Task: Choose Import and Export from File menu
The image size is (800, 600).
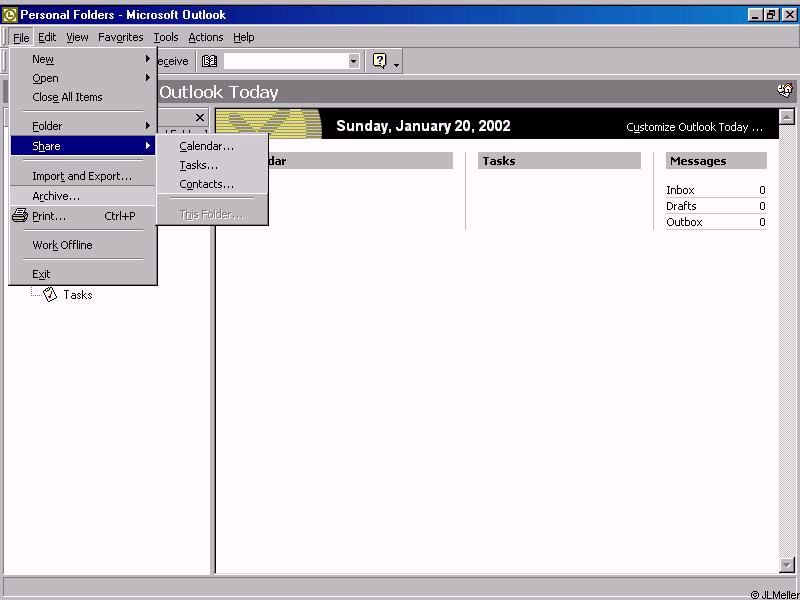Action: click(83, 176)
